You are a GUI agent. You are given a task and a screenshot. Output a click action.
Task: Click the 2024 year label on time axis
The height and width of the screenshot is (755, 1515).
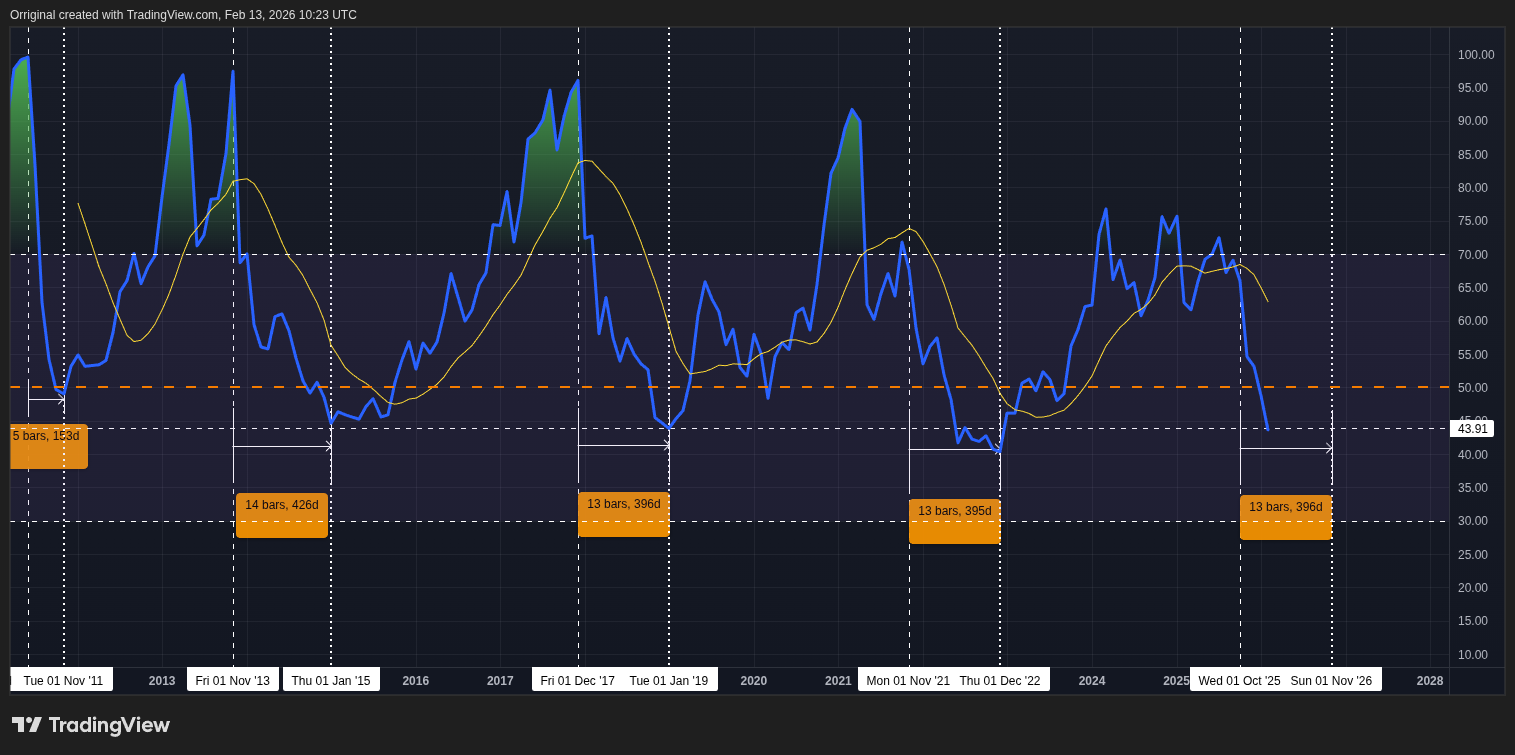coord(1092,681)
